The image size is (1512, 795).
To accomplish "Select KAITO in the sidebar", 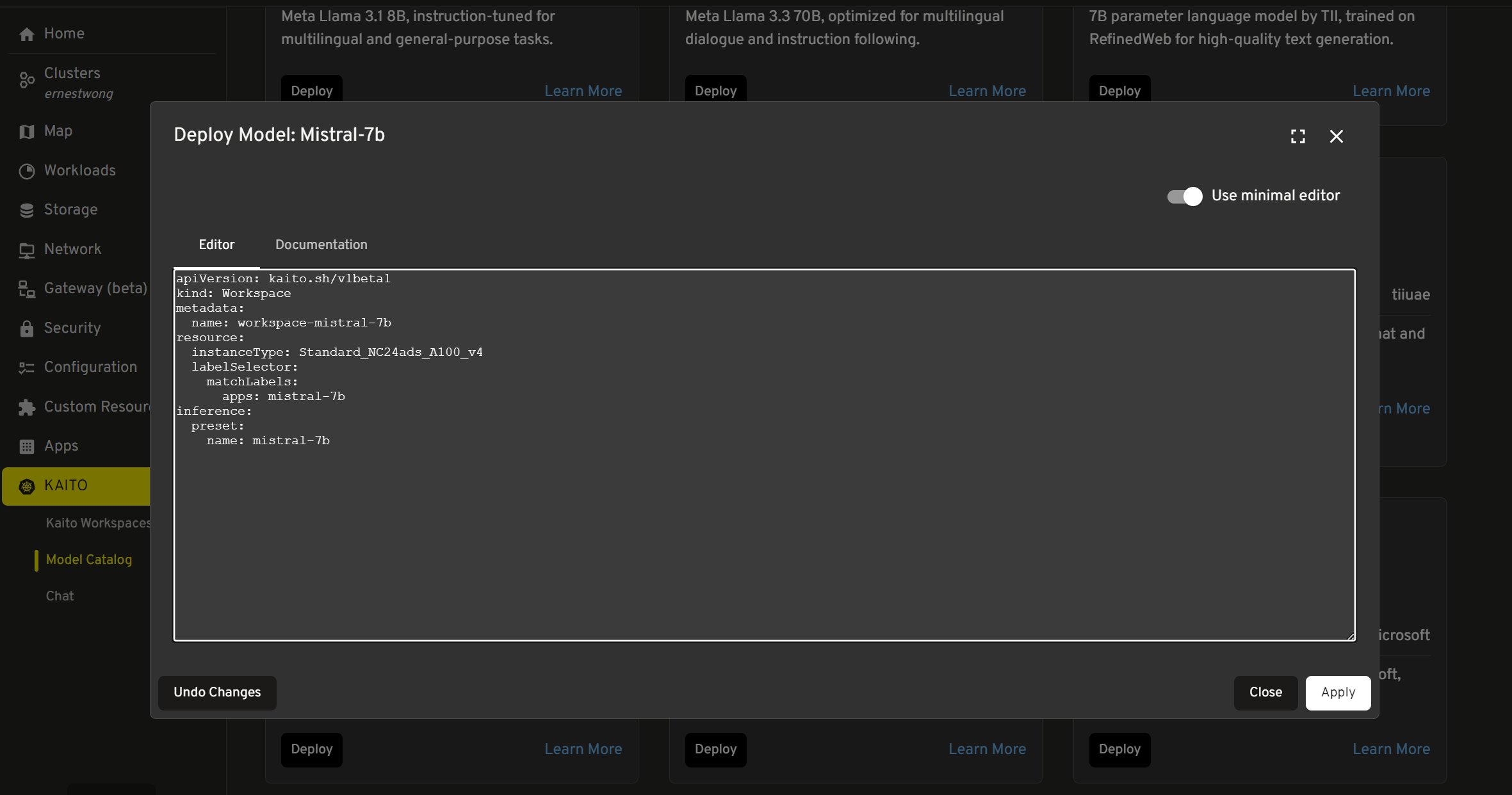I will pyautogui.click(x=76, y=486).
